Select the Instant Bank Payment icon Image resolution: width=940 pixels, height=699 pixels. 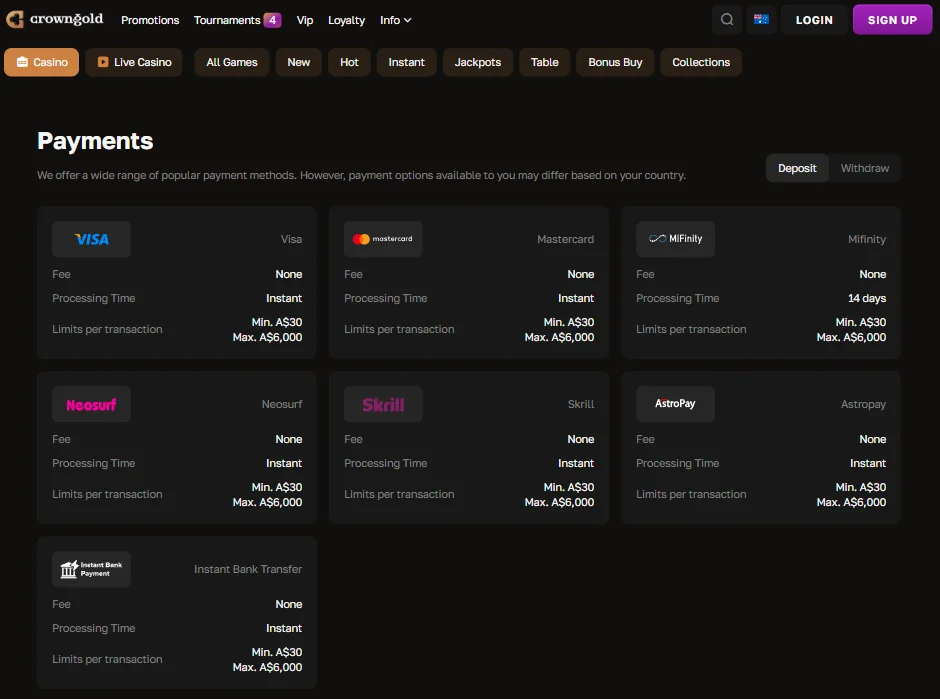91,568
